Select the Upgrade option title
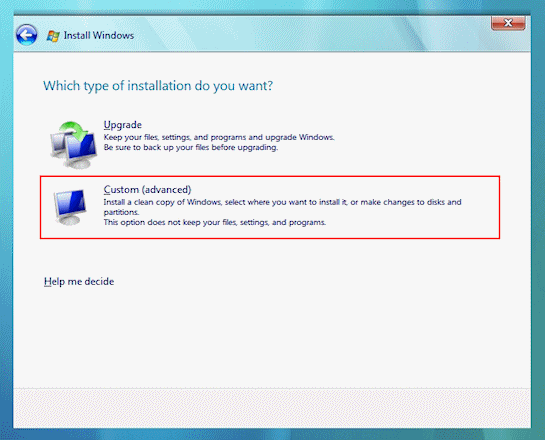The height and width of the screenshot is (440, 545). point(123,125)
